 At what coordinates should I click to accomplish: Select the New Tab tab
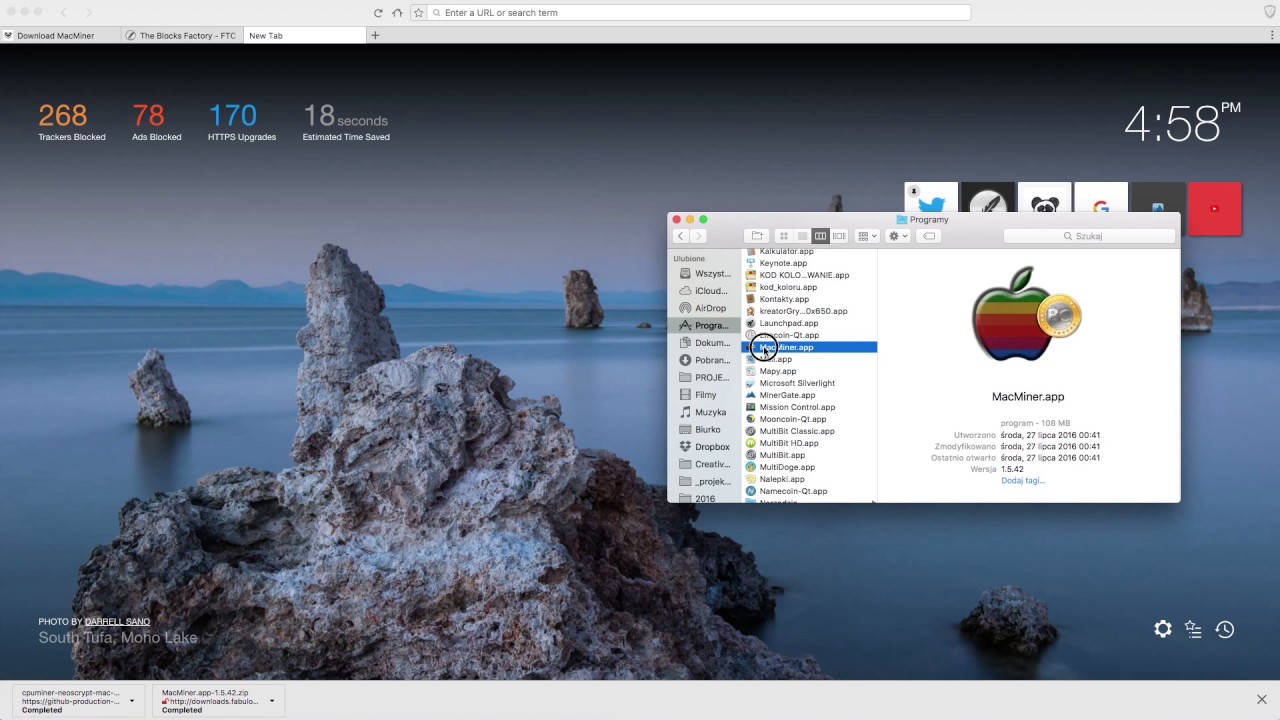pyautogui.click(x=305, y=35)
